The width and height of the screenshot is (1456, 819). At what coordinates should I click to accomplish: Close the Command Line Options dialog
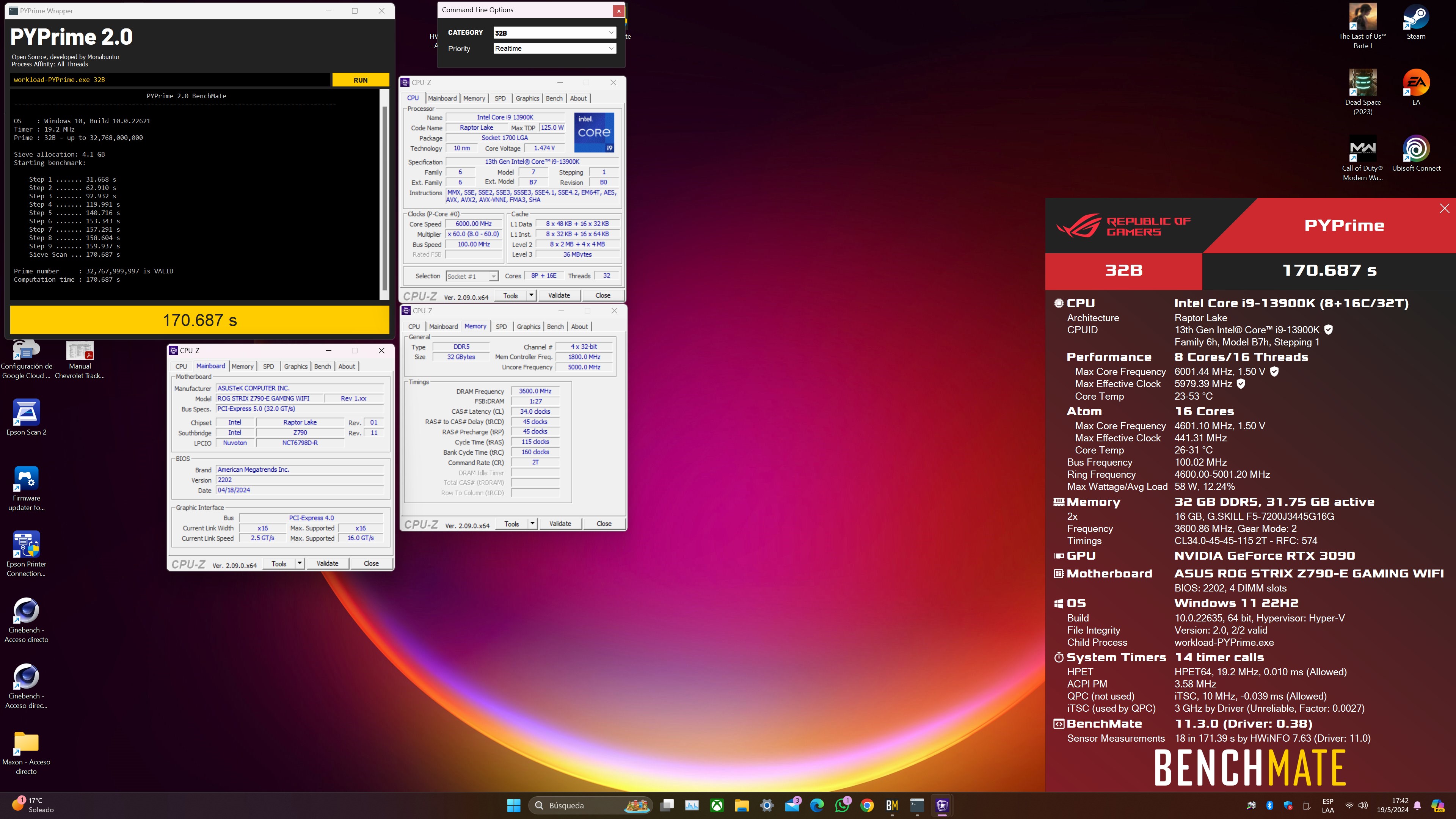pos(618,10)
